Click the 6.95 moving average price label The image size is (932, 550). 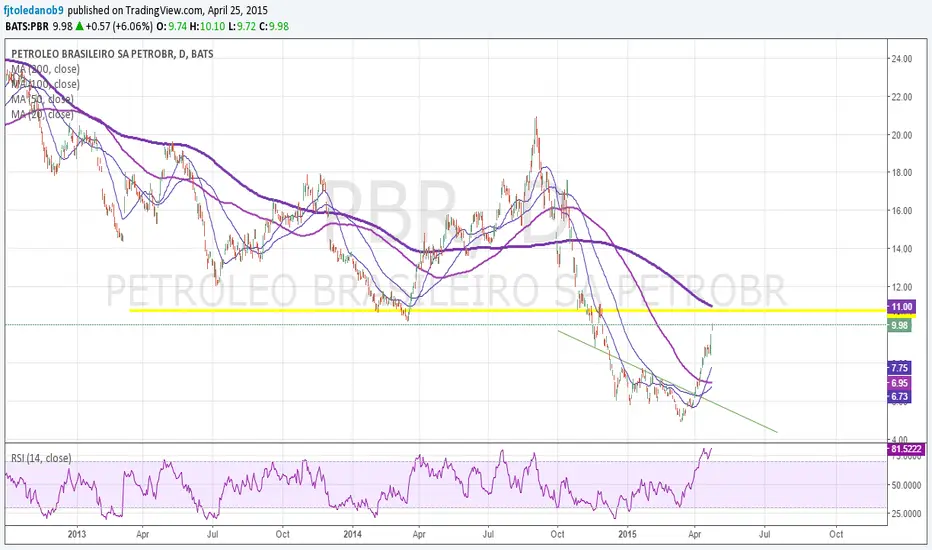pyautogui.click(x=899, y=383)
